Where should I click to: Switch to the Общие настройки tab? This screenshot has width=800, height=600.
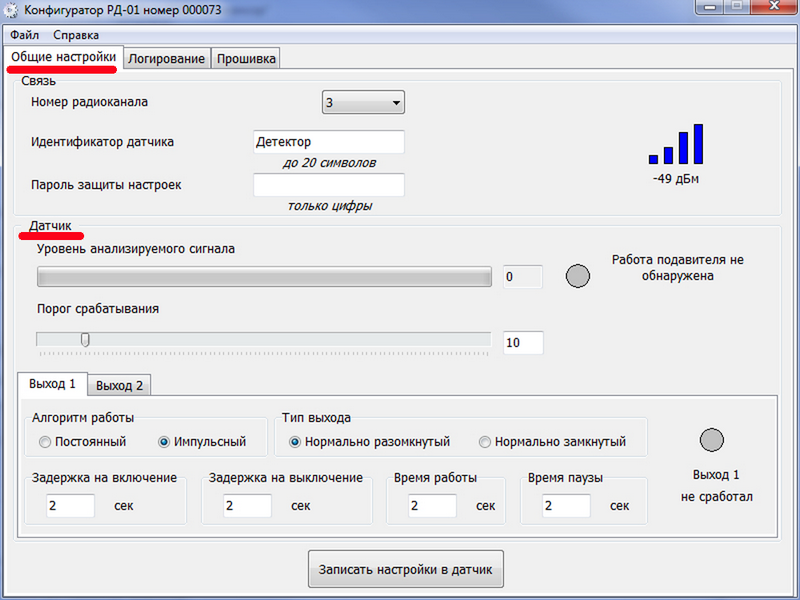pyautogui.click(x=64, y=57)
